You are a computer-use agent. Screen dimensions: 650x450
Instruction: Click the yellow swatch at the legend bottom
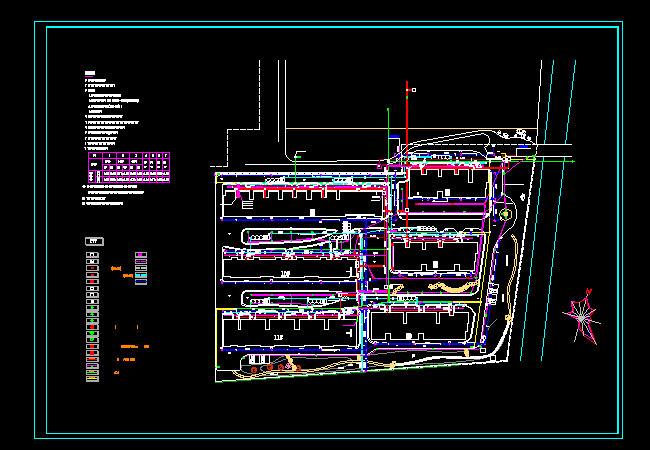(x=92, y=377)
